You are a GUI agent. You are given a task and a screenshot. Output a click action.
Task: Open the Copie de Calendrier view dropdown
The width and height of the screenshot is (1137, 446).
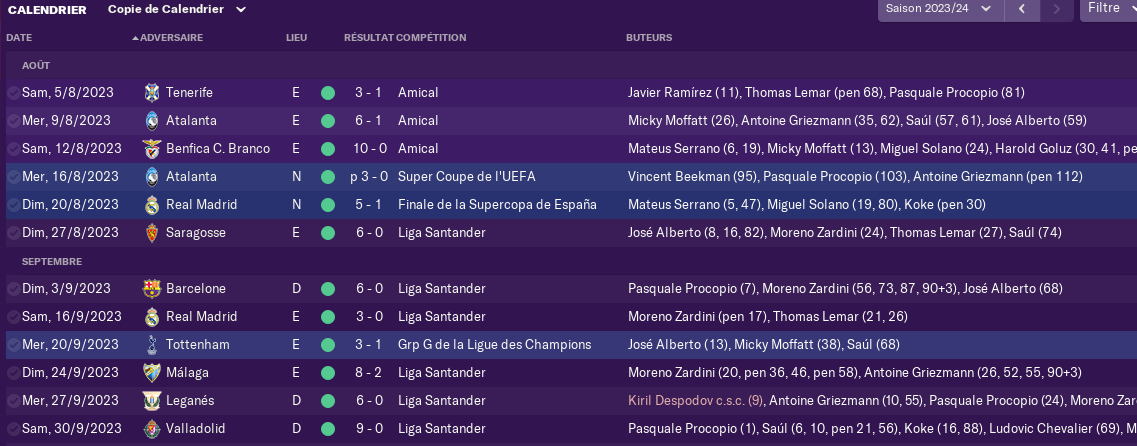177,9
